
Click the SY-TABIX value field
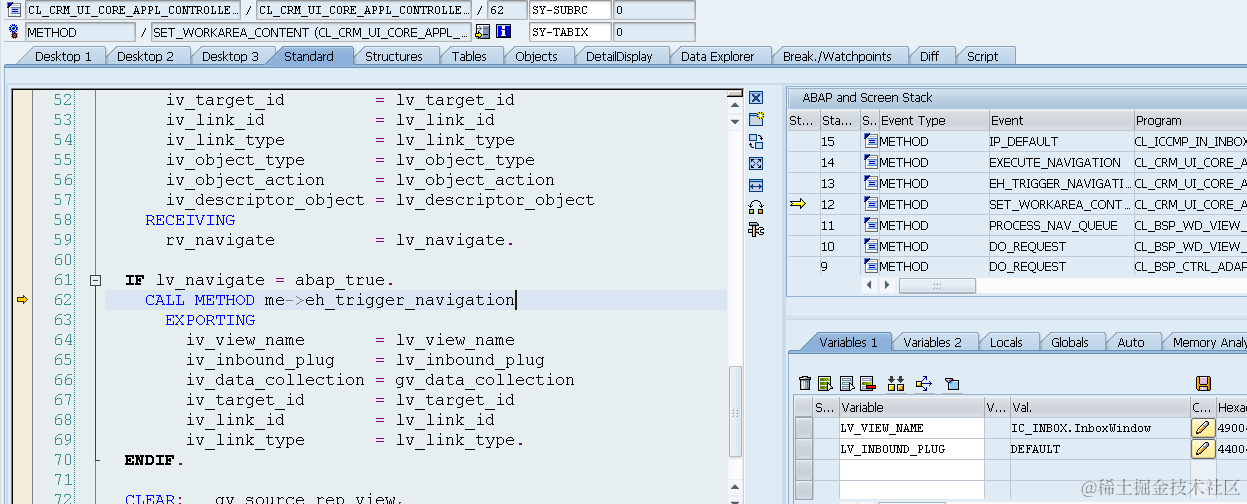pos(654,32)
